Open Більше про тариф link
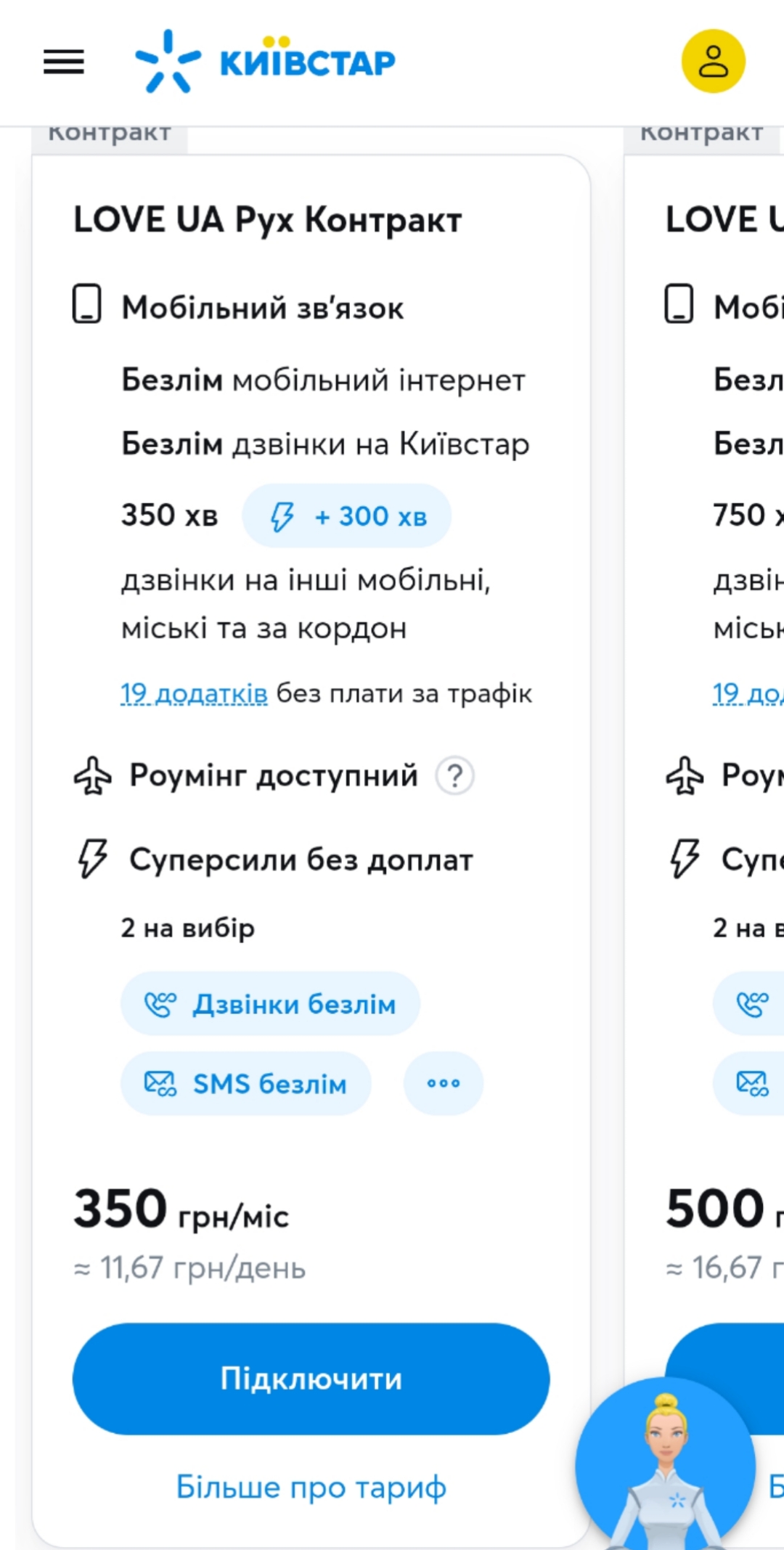Viewport: 784px width, 1550px height. [x=311, y=1488]
